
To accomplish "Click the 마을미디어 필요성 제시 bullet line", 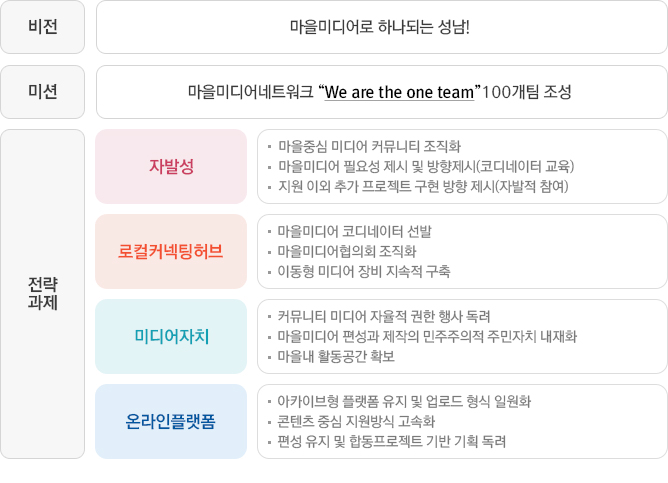I will 426,166.
